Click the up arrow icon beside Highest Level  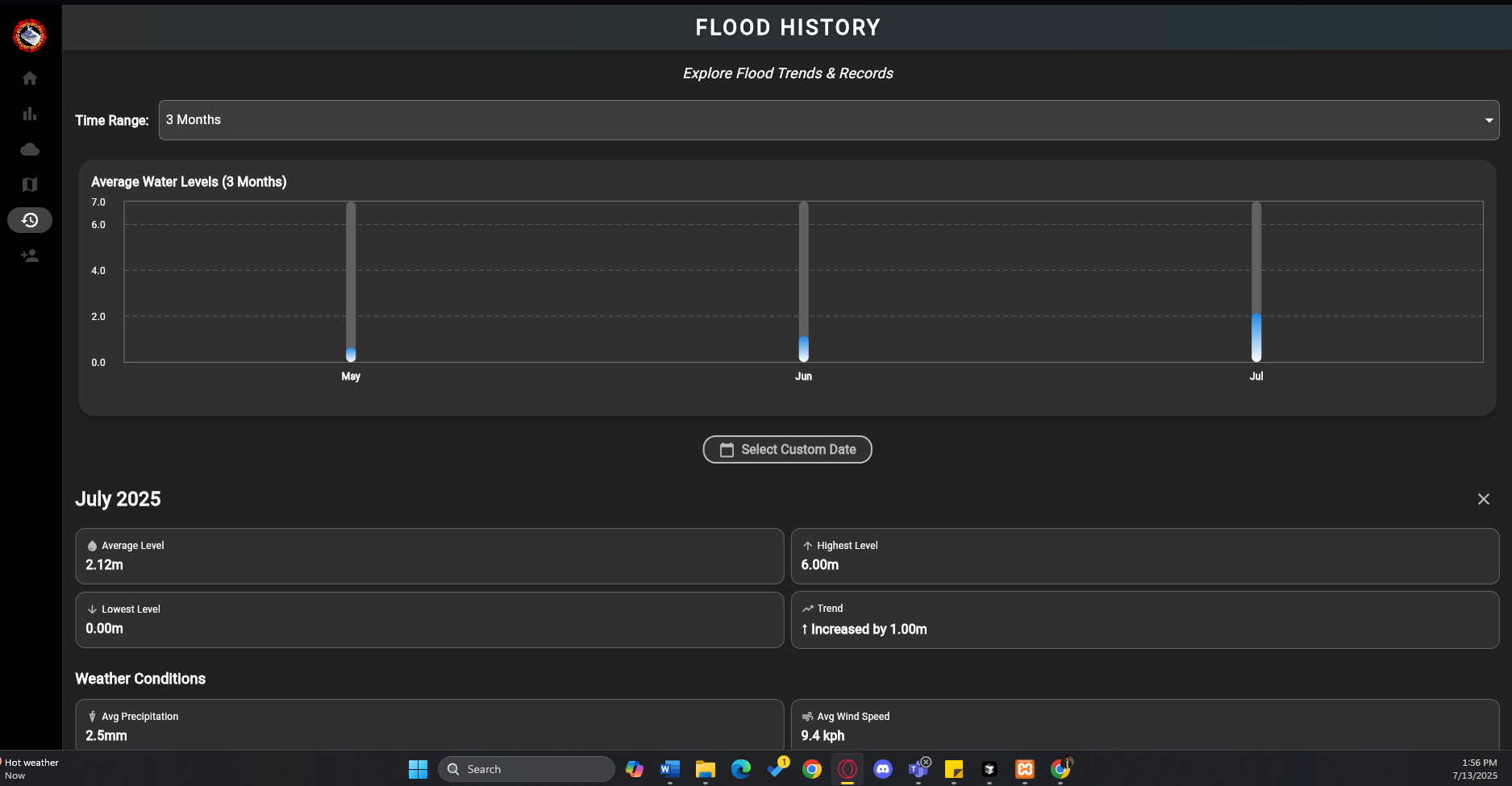pyautogui.click(x=807, y=546)
